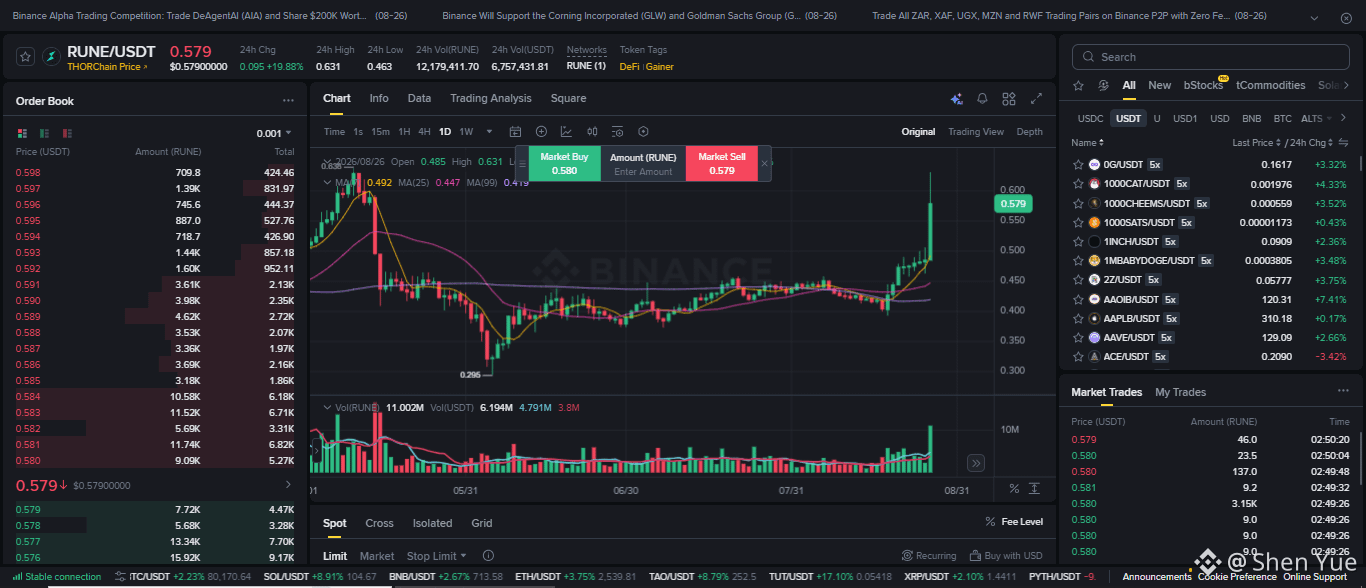This screenshot has height=588, width=1366.
Task: Open the chart layout grid icon
Action: point(1009,98)
